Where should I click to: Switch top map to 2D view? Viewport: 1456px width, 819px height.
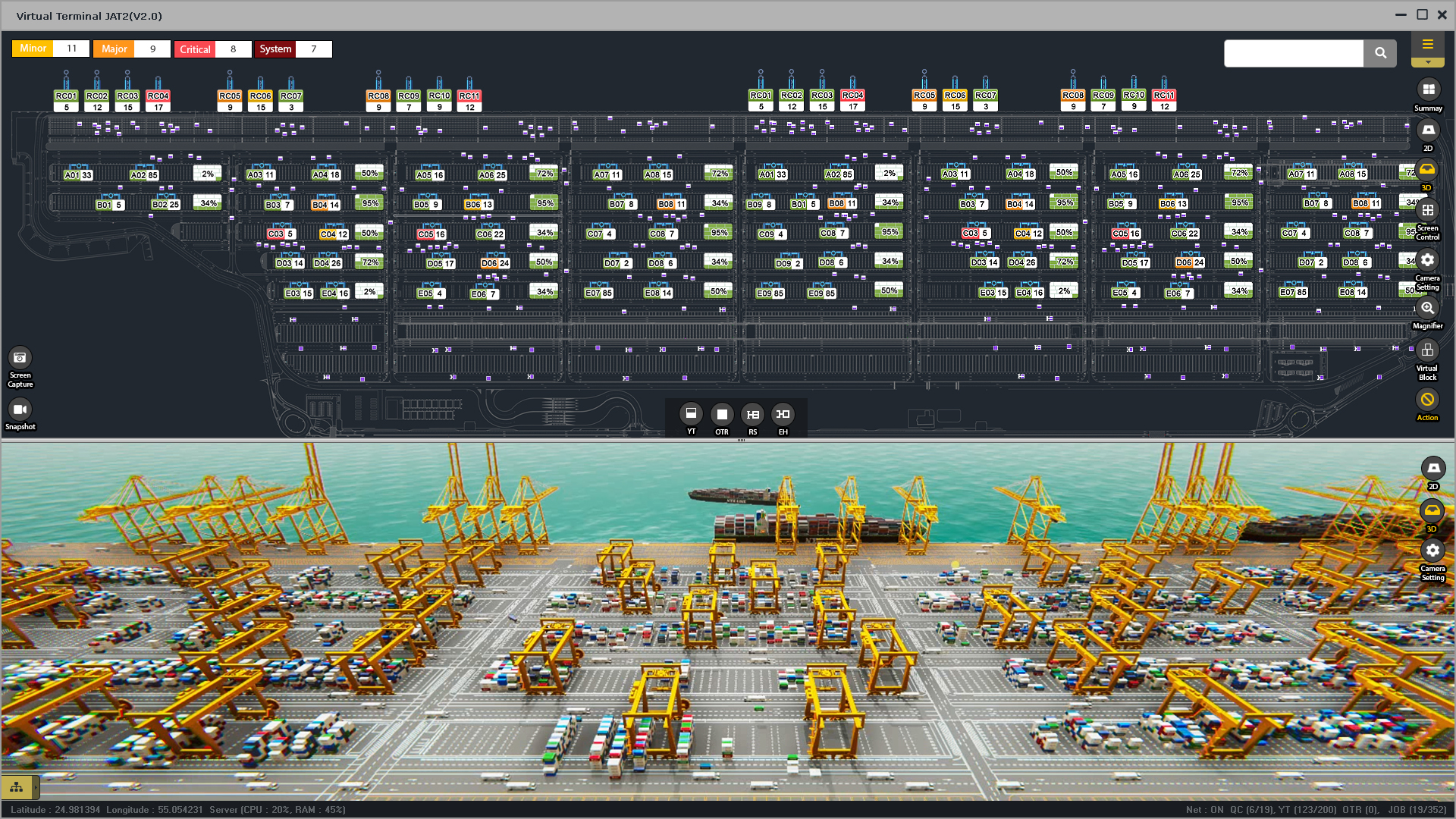1428,130
